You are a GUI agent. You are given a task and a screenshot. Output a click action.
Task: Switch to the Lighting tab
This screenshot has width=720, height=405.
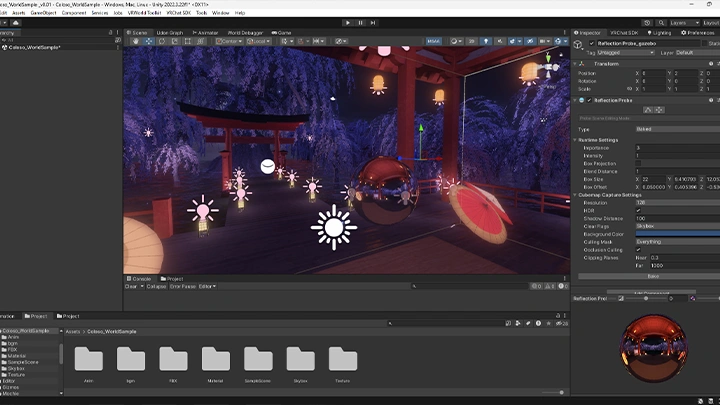click(659, 33)
